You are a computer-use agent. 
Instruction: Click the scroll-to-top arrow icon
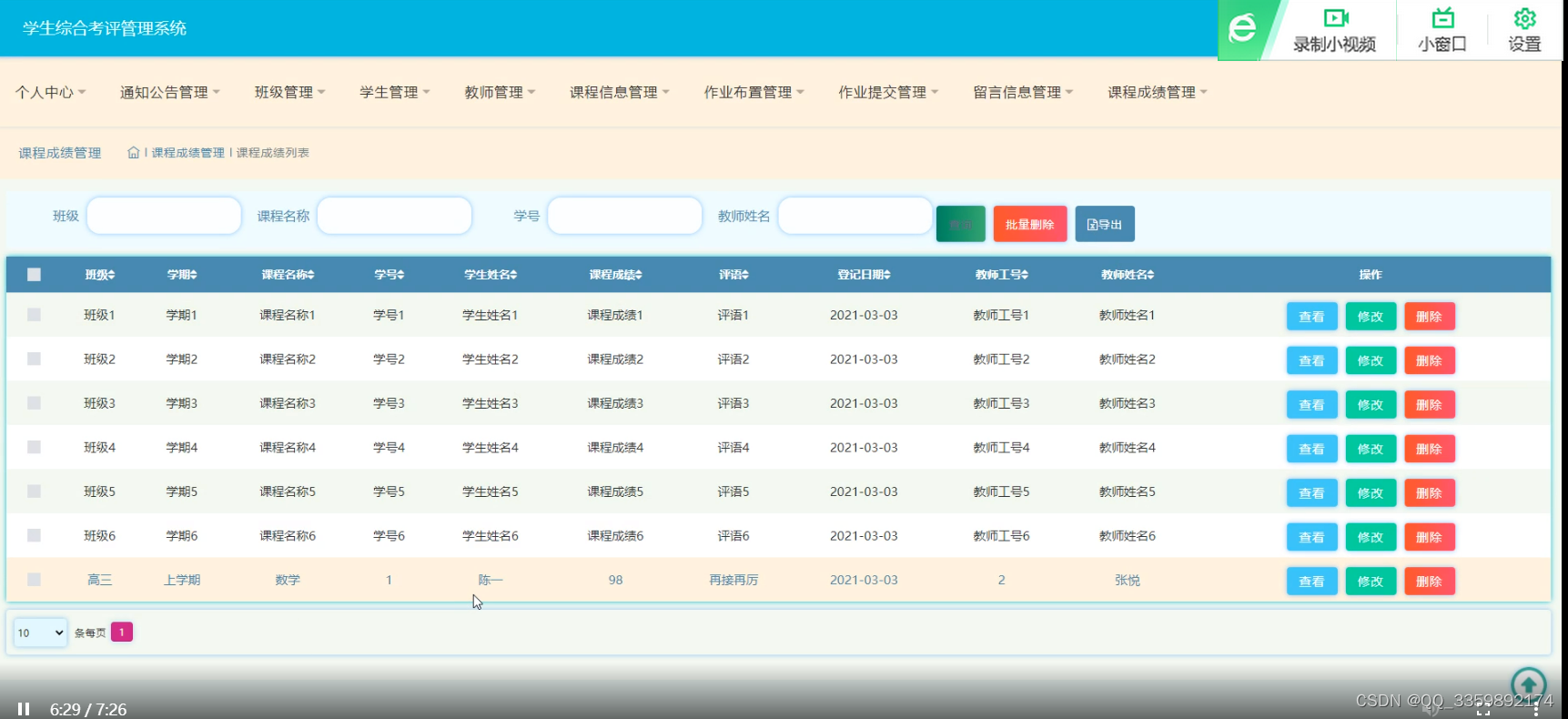click(1528, 684)
